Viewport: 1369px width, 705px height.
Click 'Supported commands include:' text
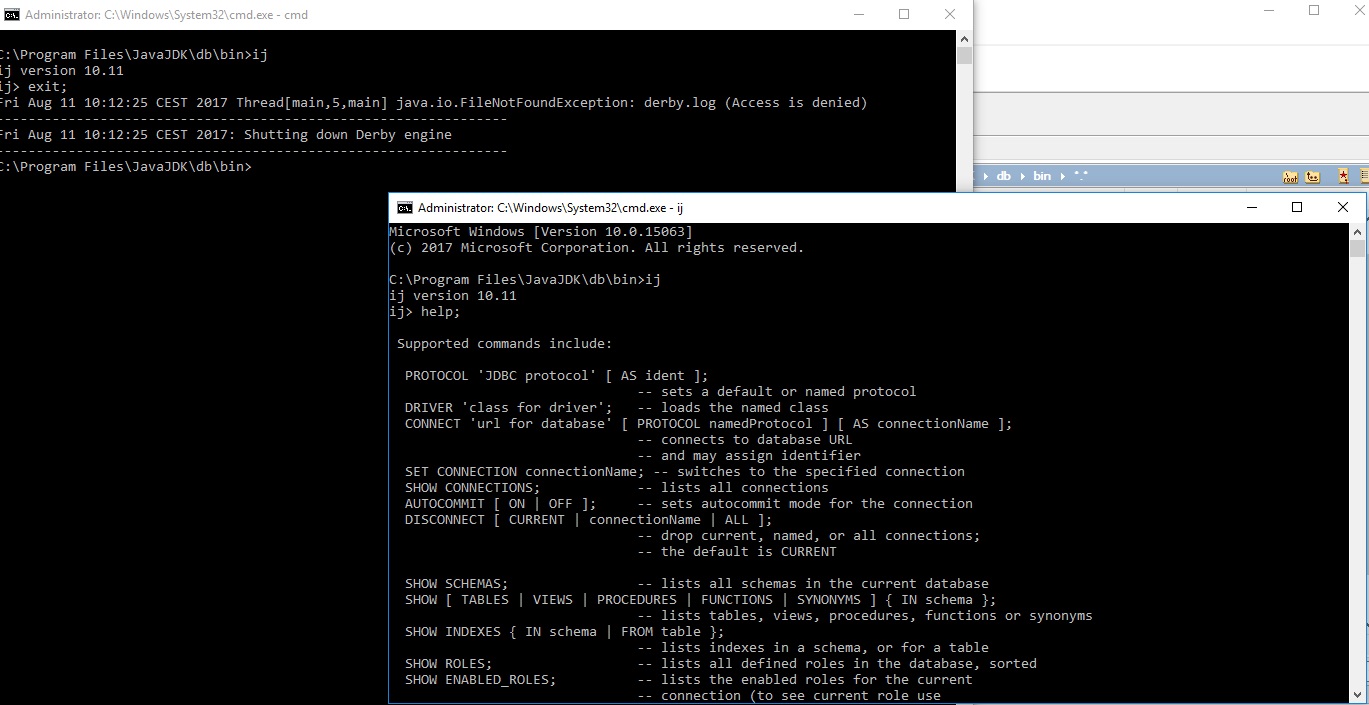click(x=504, y=344)
